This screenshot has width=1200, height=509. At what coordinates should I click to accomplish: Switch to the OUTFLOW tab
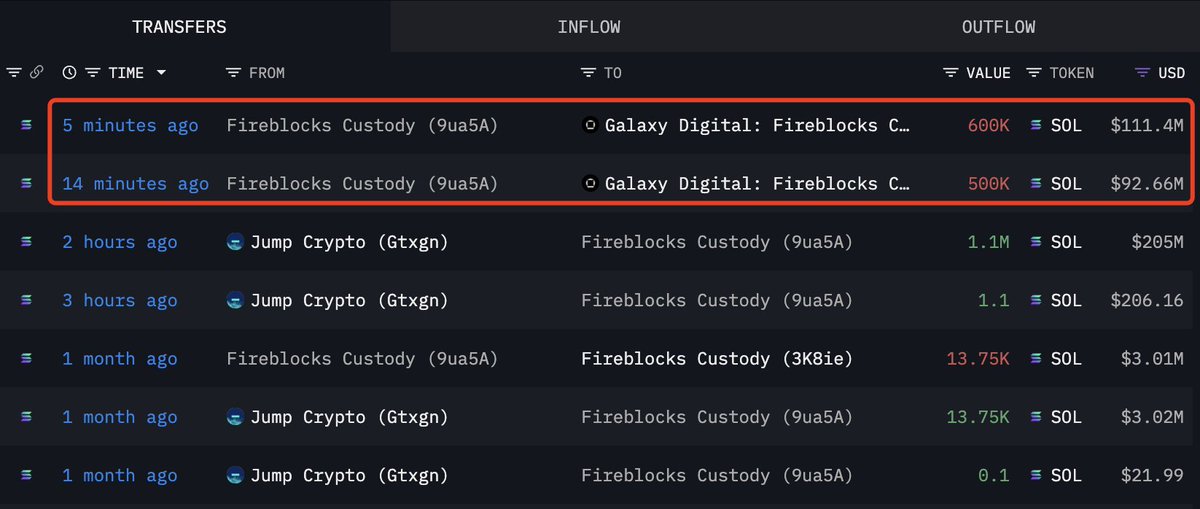(998, 27)
